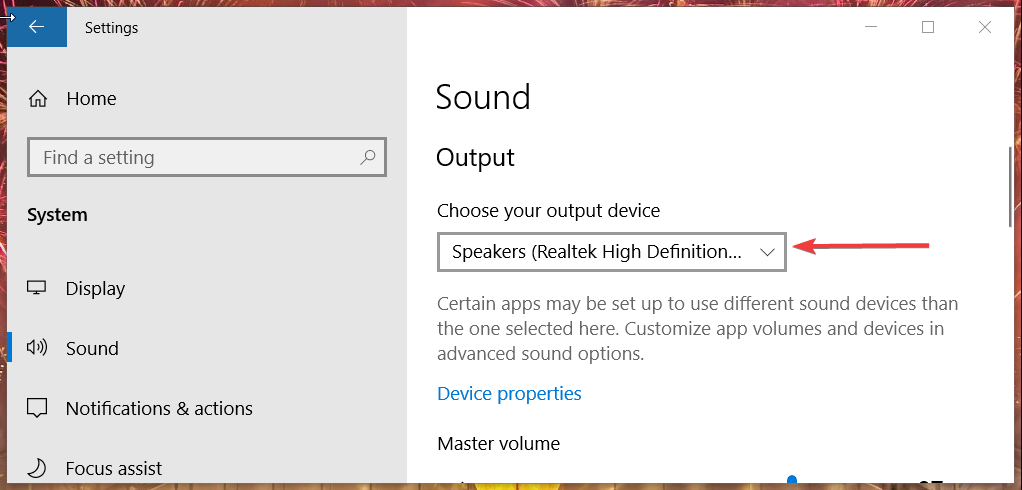Click the Notifications speech bubble icon
1022x490 pixels.
[x=36, y=408]
